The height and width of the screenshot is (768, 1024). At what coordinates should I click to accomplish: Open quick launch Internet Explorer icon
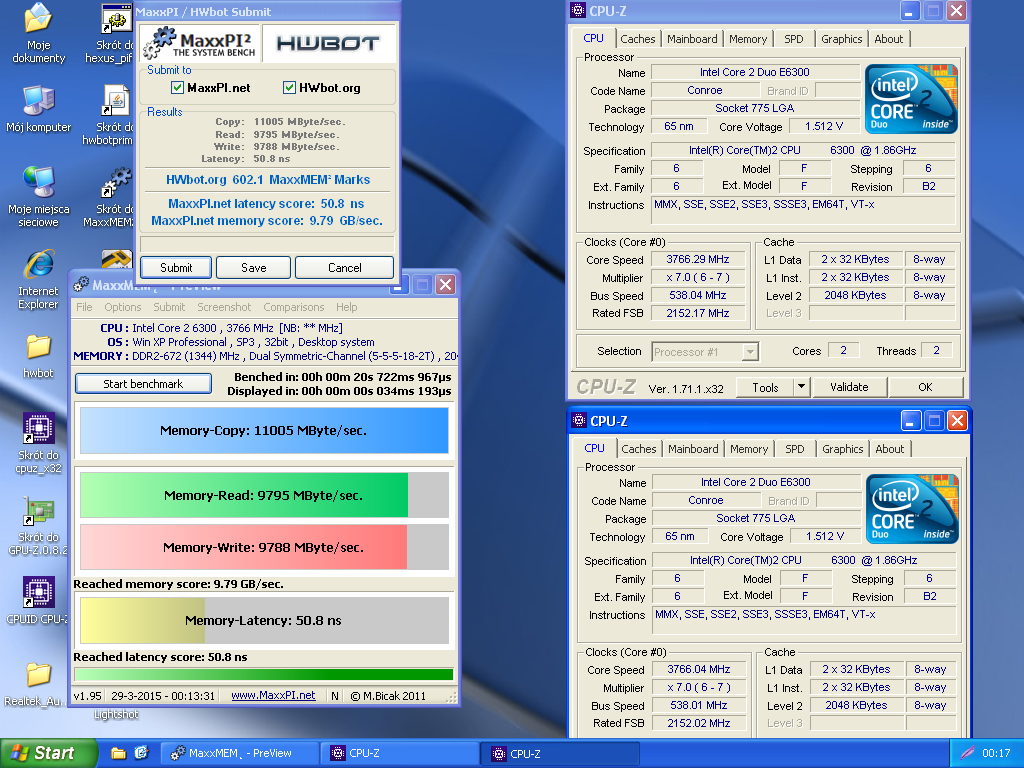[142, 753]
